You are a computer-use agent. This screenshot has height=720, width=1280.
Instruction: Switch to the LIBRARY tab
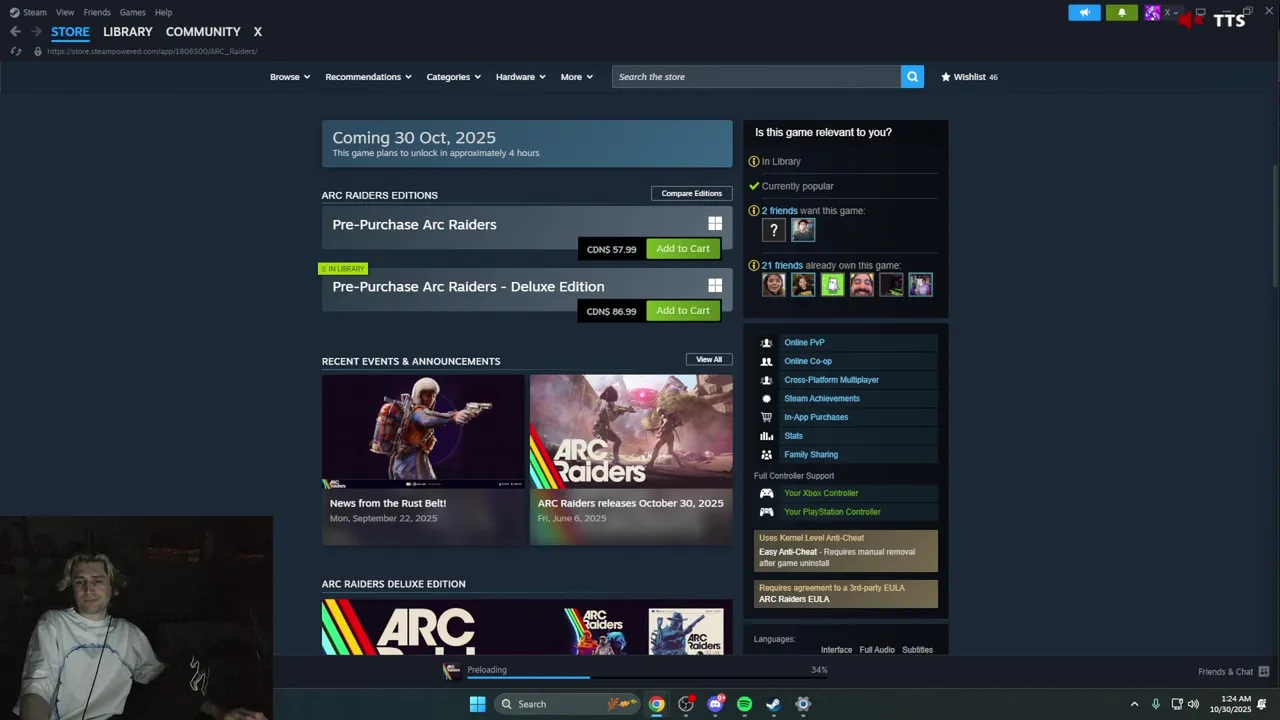point(128,32)
